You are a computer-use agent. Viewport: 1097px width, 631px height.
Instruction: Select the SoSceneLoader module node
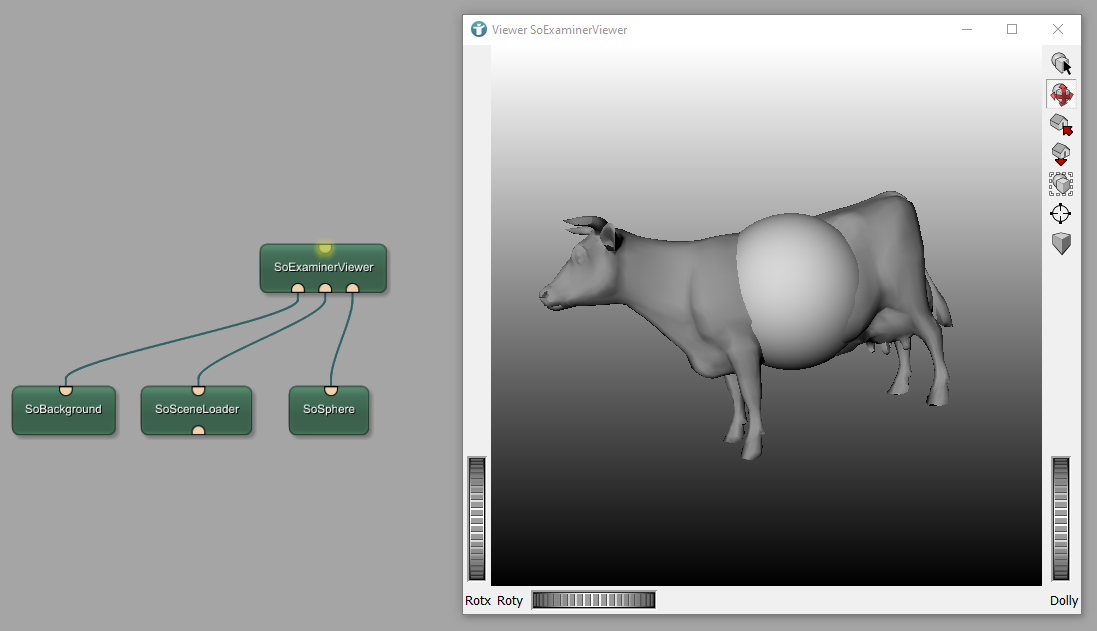(196, 410)
